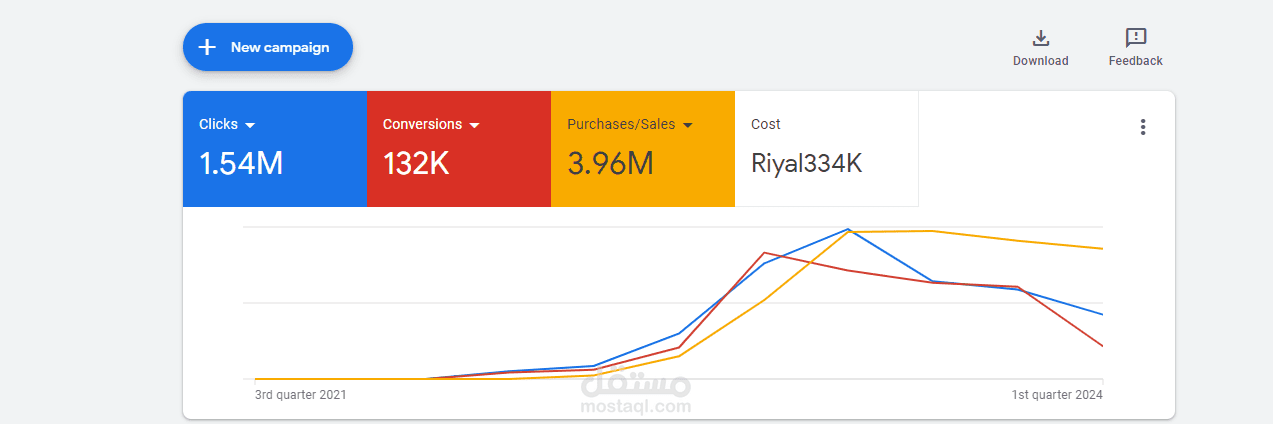Select the 3.96M Purchases/Sales value
Image resolution: width=1273 pixels, height=424 pixels.
point(610,163)
